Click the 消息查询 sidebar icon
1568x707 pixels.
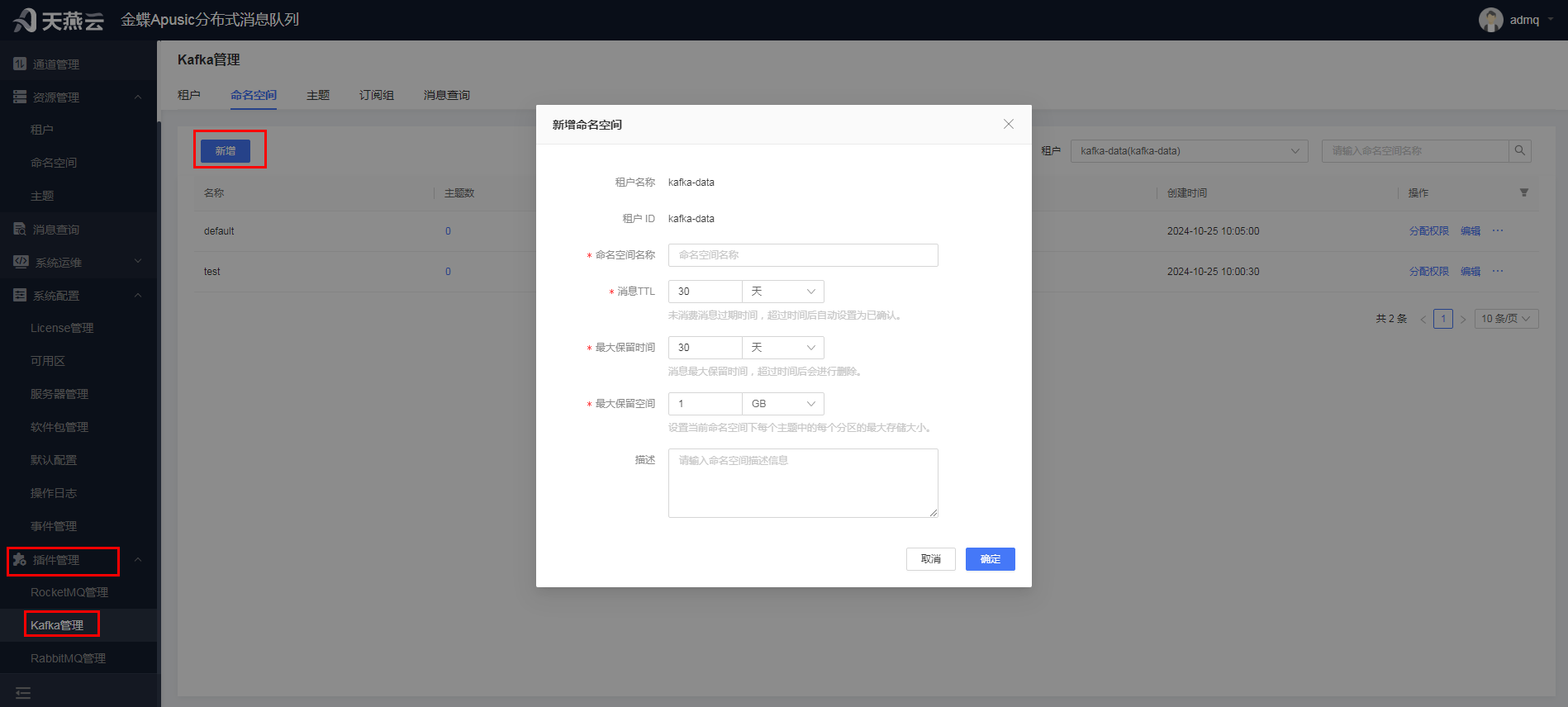pos(20,229)
